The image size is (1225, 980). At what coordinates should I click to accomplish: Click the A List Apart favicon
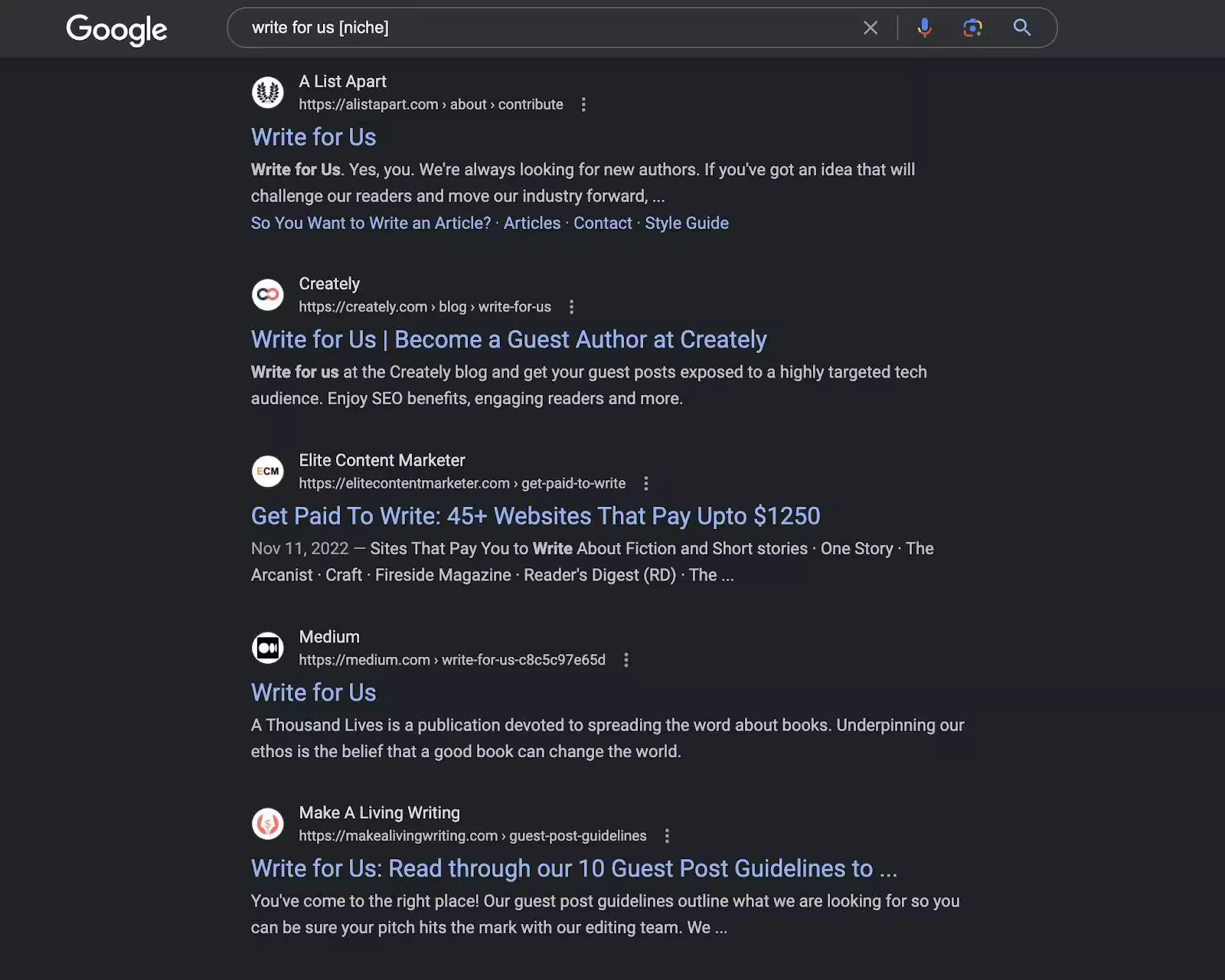268,93
